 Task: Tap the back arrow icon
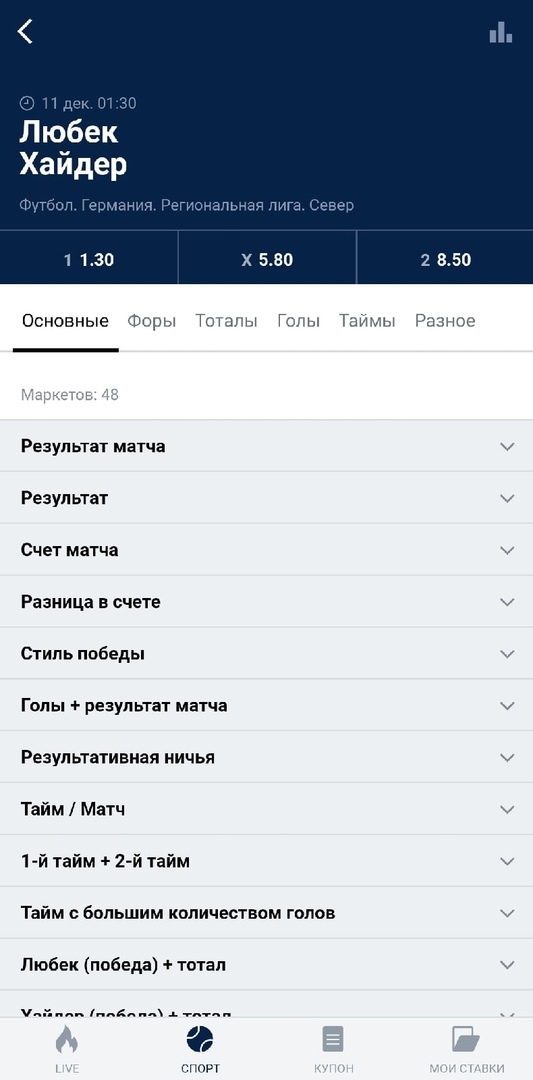(25, 32)
